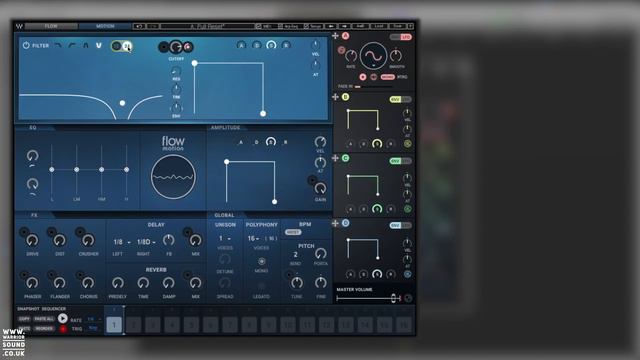Click the flow motion oscillator circle
The height and width of the screenshot is (360, 640).
click(x=173, y=177)
